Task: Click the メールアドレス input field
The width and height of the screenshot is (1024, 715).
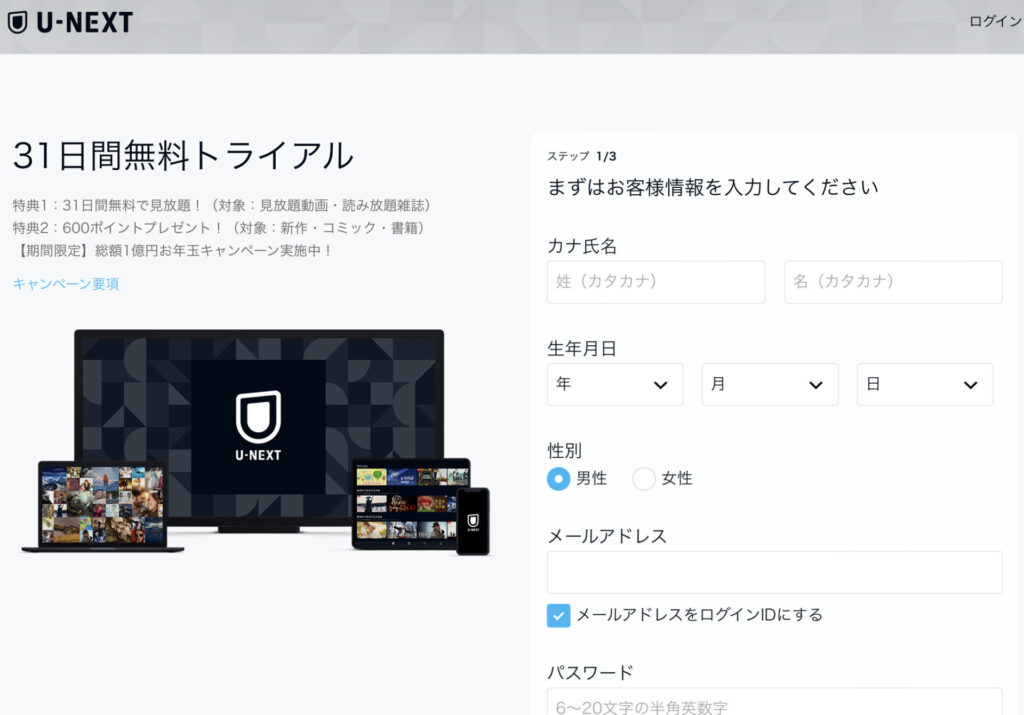Action: (x=774, y=572)
